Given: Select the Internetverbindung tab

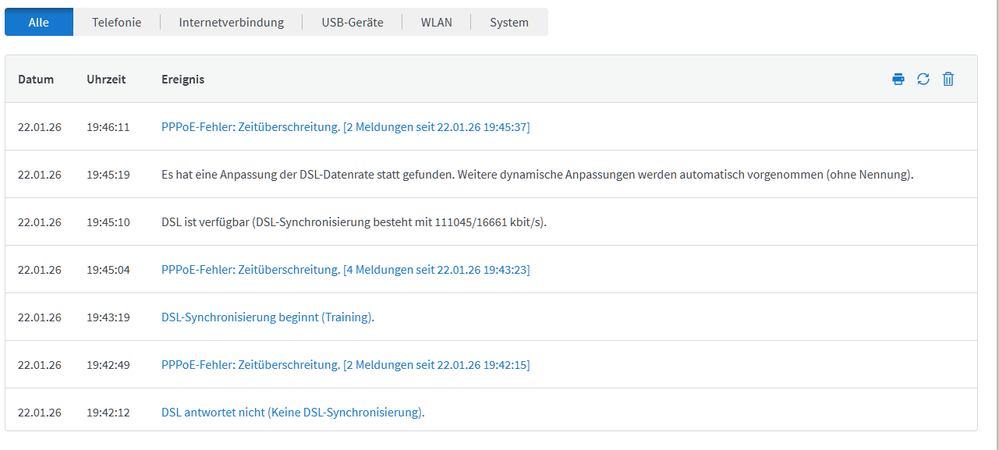Looking at the screenshot, I should (x=231, y=22).
